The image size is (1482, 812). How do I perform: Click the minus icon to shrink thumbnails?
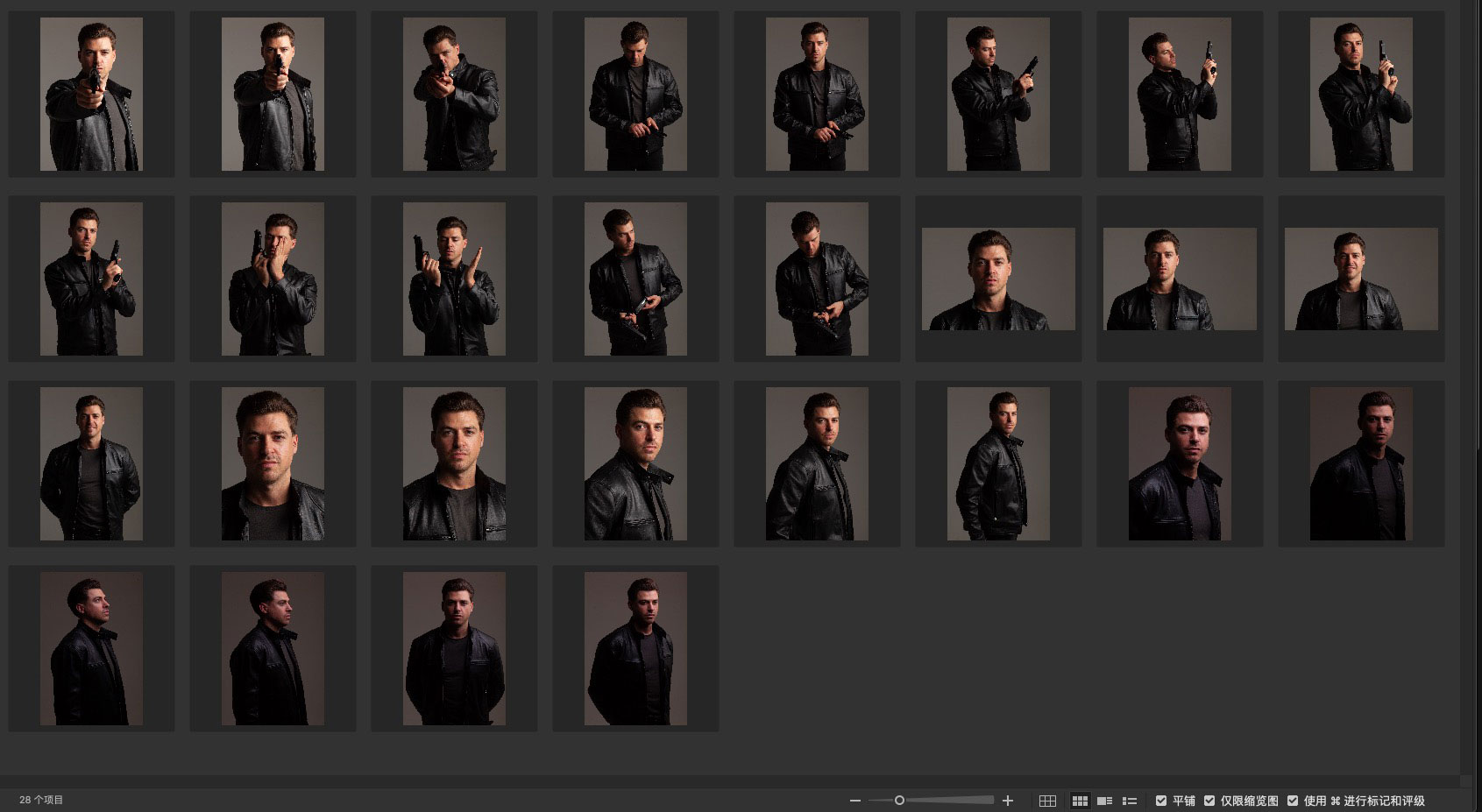tap(855, 801)
